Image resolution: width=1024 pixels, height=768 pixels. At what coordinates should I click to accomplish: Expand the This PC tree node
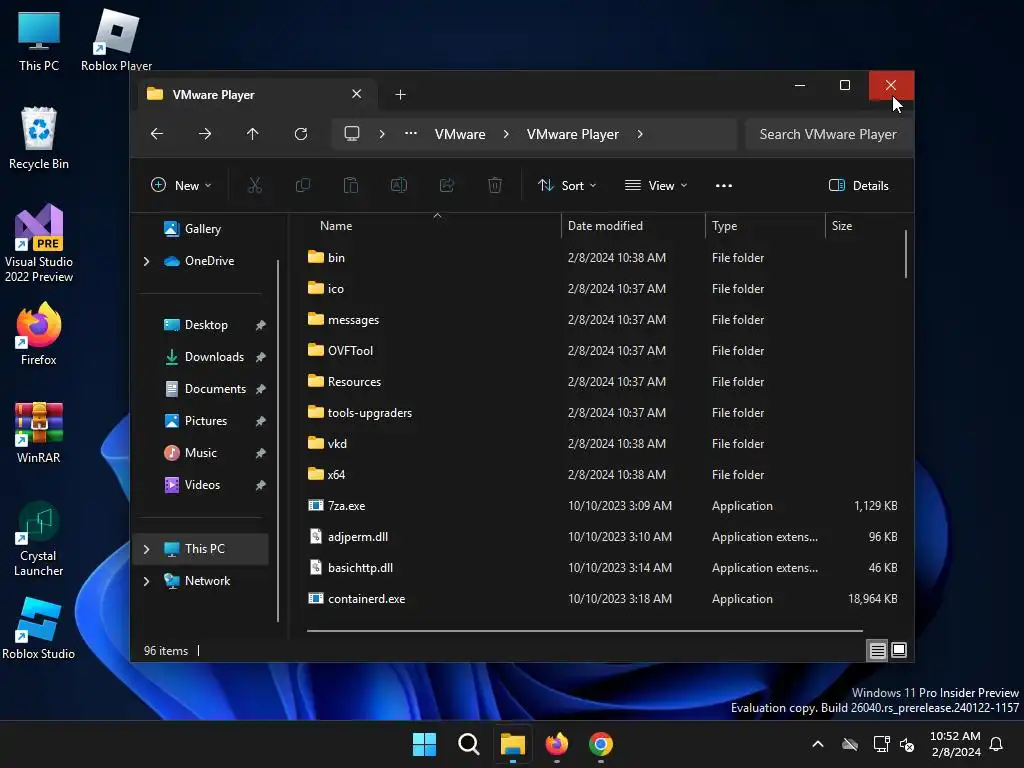146,549
